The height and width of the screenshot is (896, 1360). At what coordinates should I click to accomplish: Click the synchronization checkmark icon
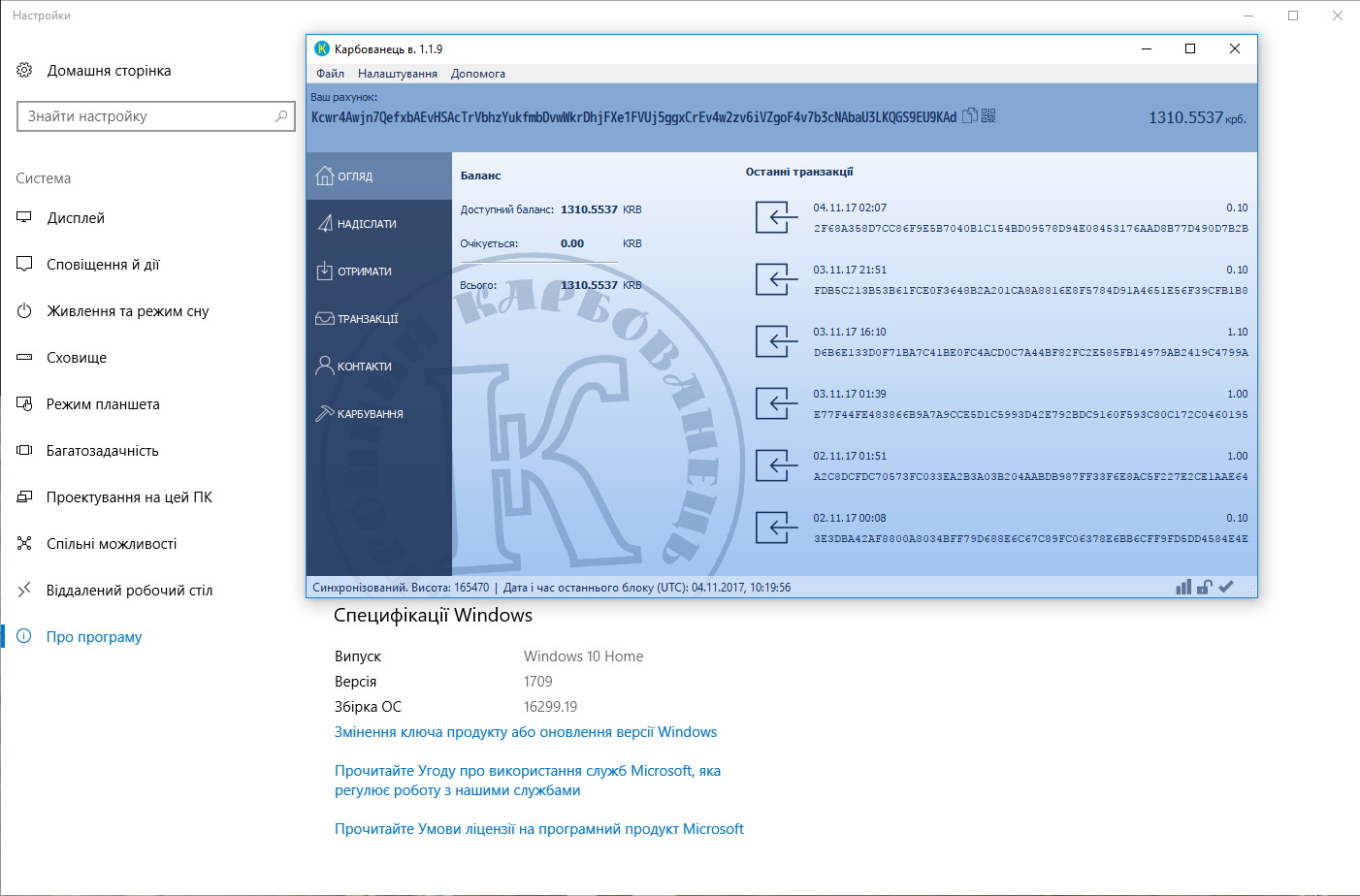tap(1226, 587)
